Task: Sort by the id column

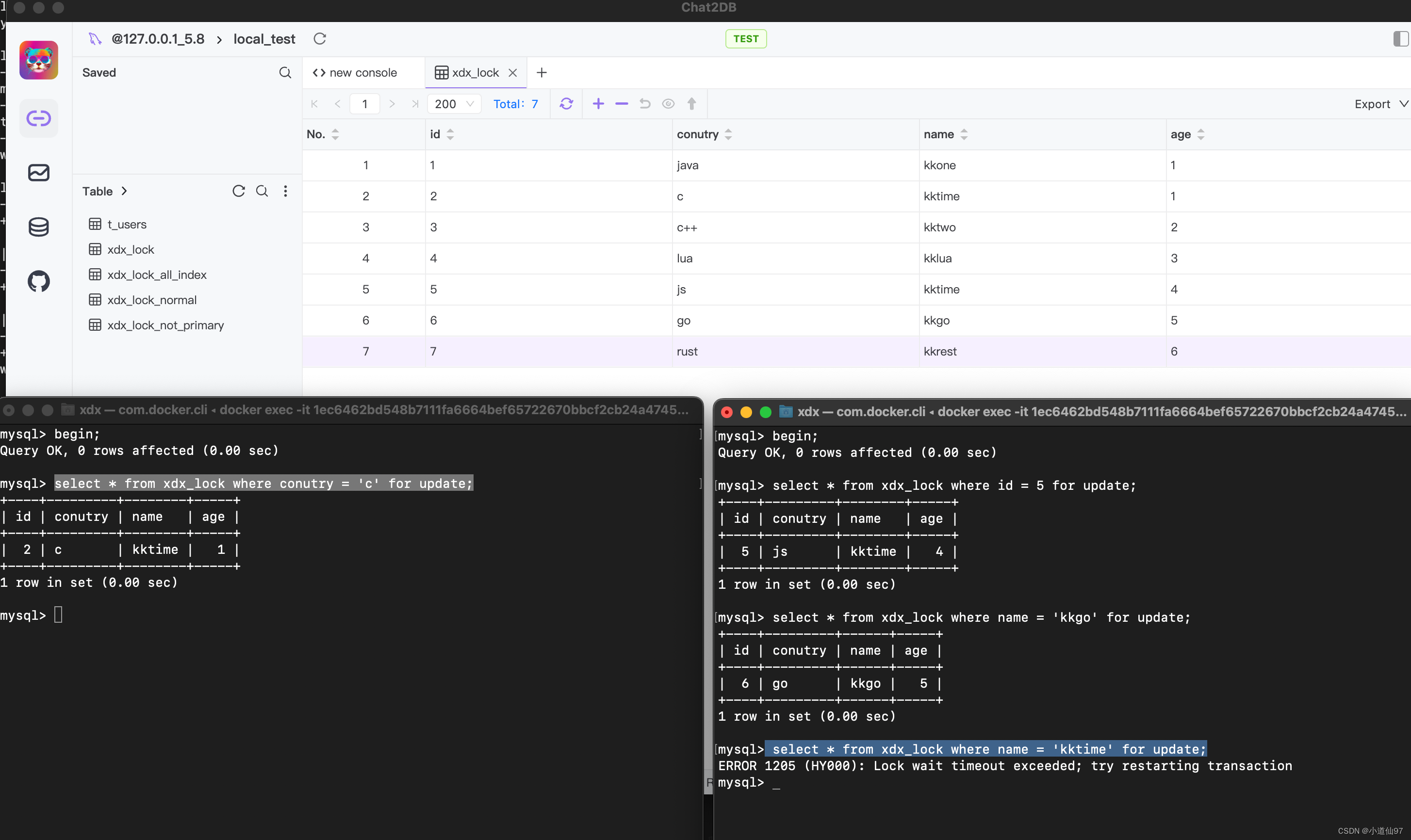Action: [450, 134]
